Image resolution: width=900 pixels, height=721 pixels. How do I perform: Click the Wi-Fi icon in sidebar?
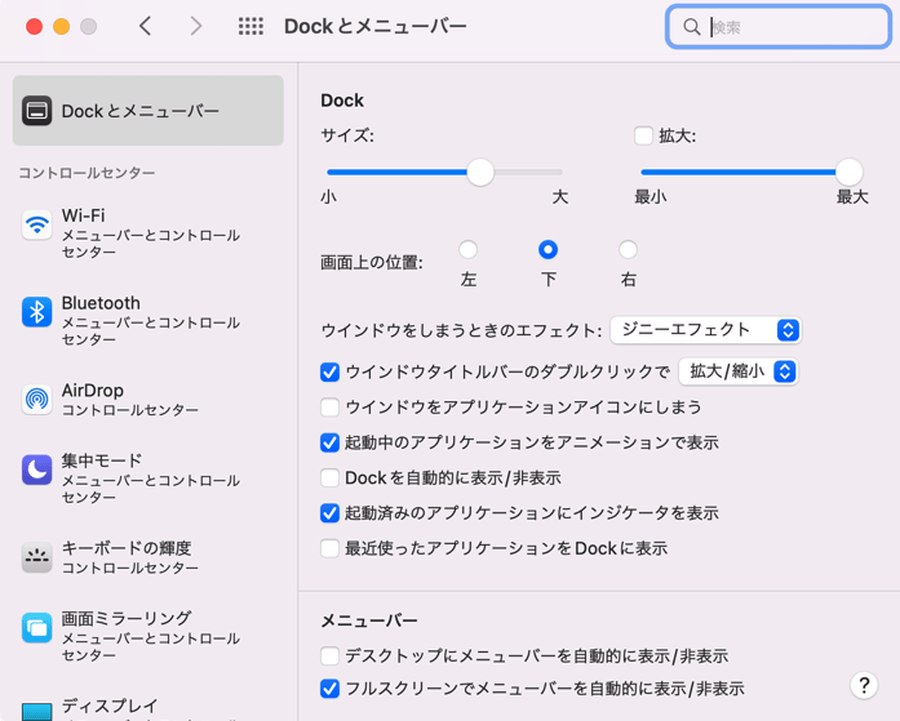pos(37,224)
